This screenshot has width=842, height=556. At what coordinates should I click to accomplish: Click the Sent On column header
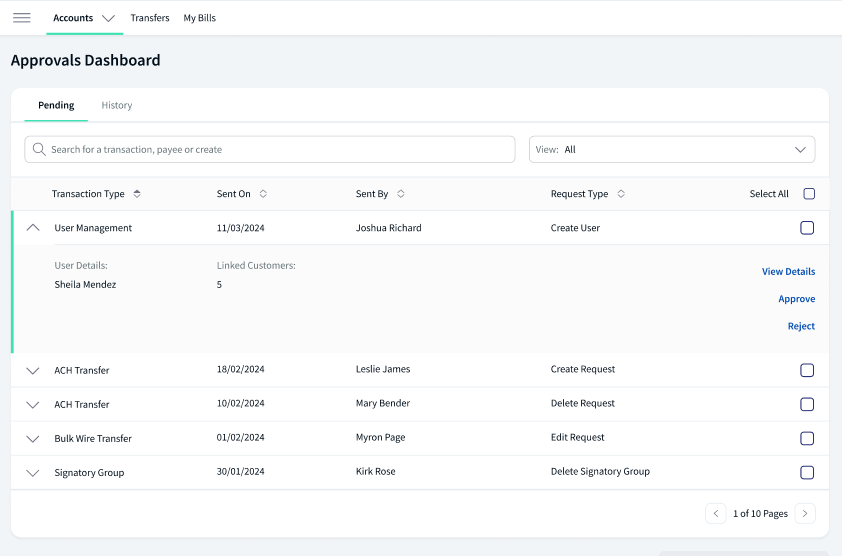[234, 194]
